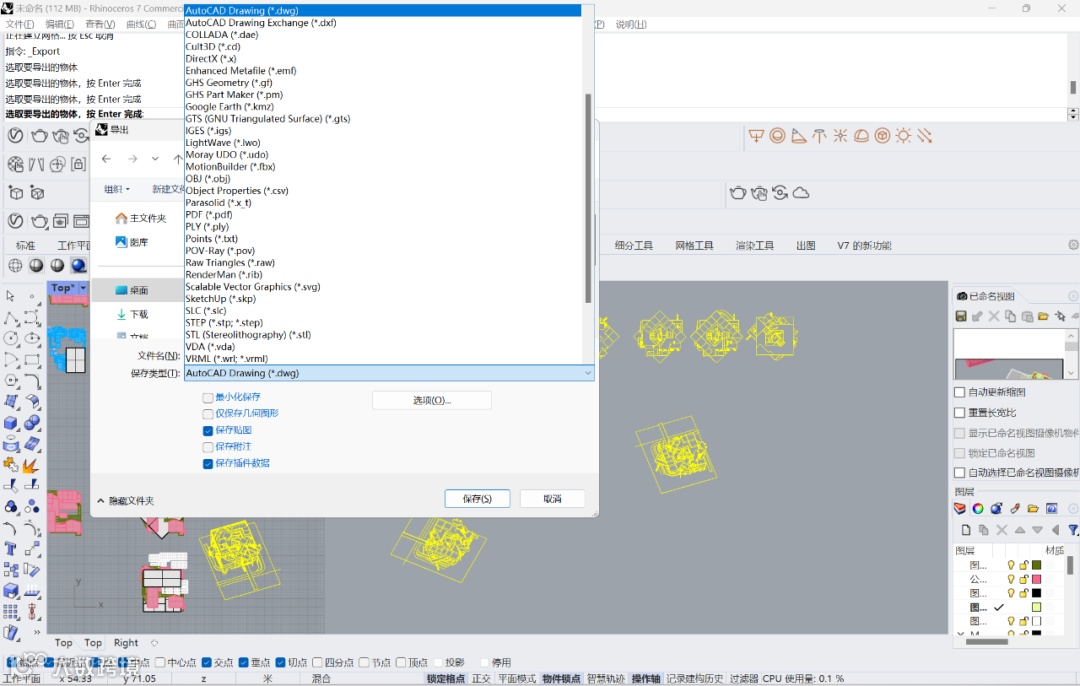The height and width of the screenshot is (686, 1080).
Task: Switch to Right viewport tab
Action: pyautogui.click(x=126, y=643)
